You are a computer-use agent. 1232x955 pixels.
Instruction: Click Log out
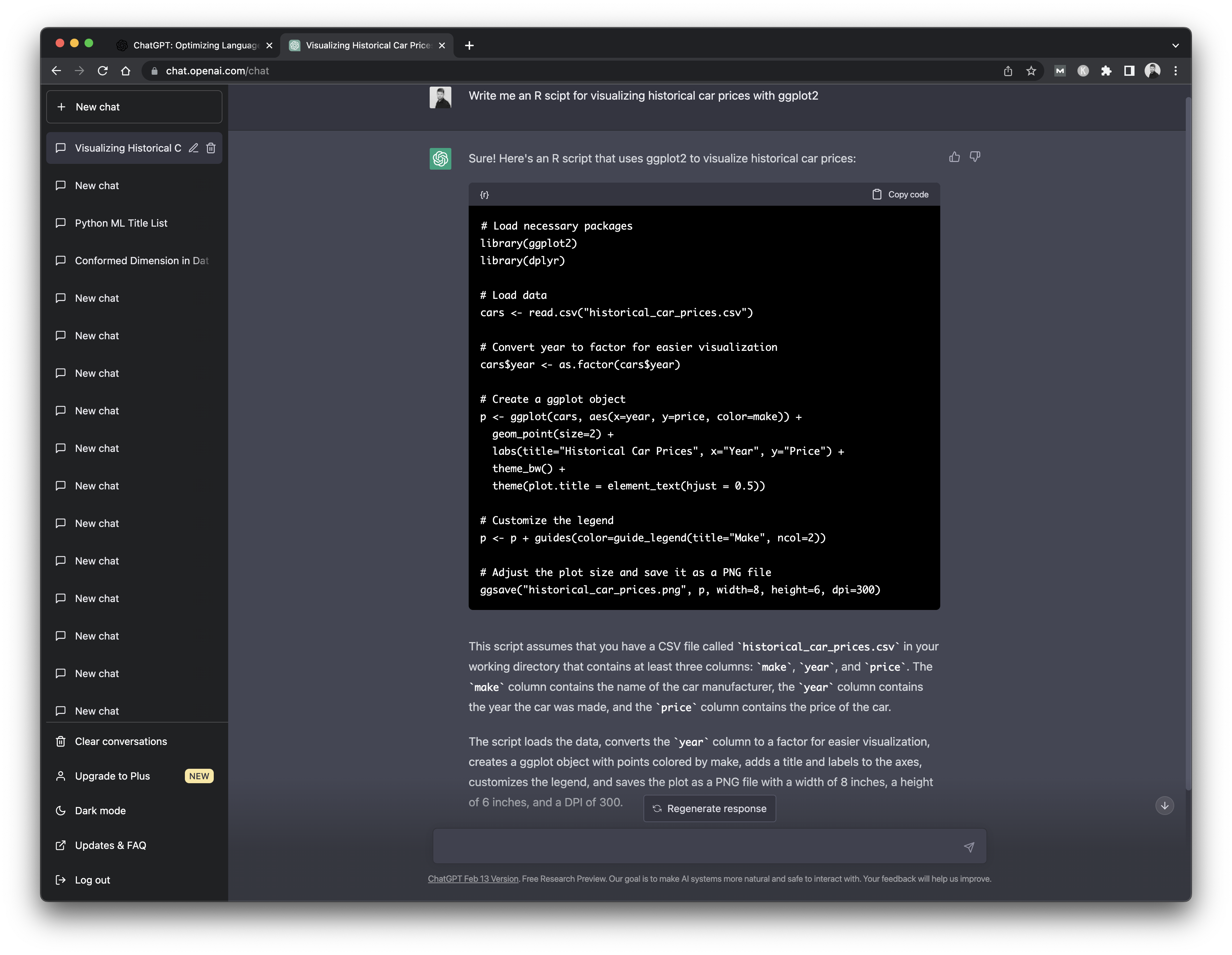click(134, 880)
